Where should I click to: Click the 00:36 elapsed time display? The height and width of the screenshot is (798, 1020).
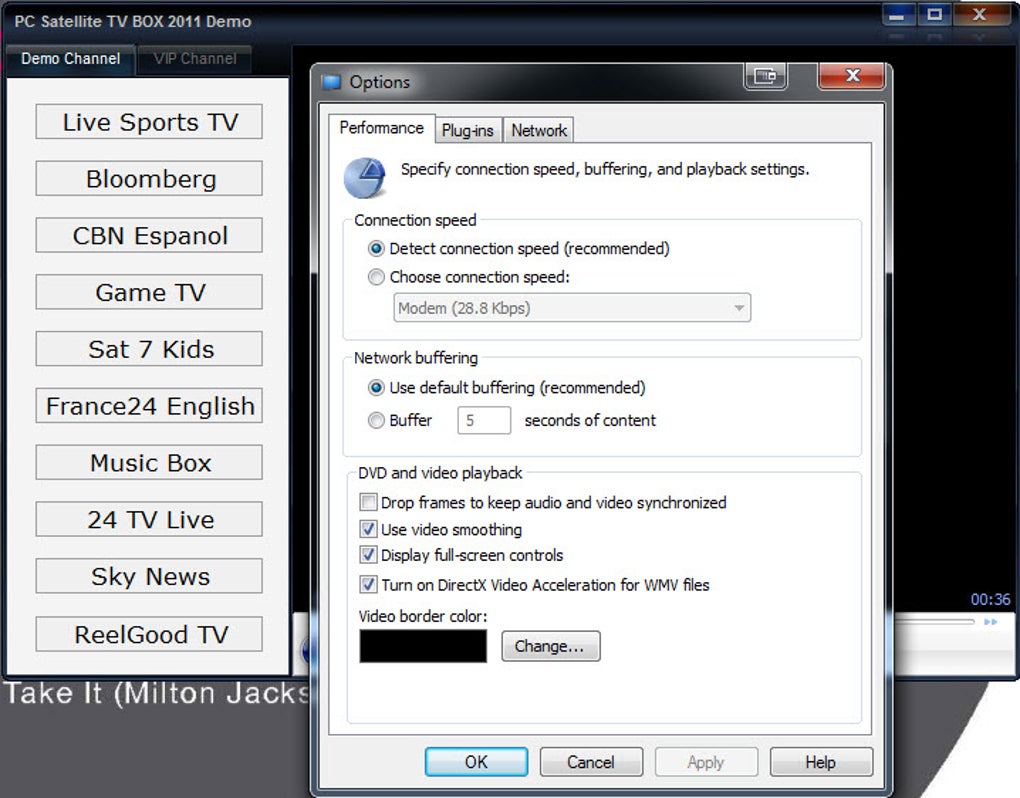990,599
